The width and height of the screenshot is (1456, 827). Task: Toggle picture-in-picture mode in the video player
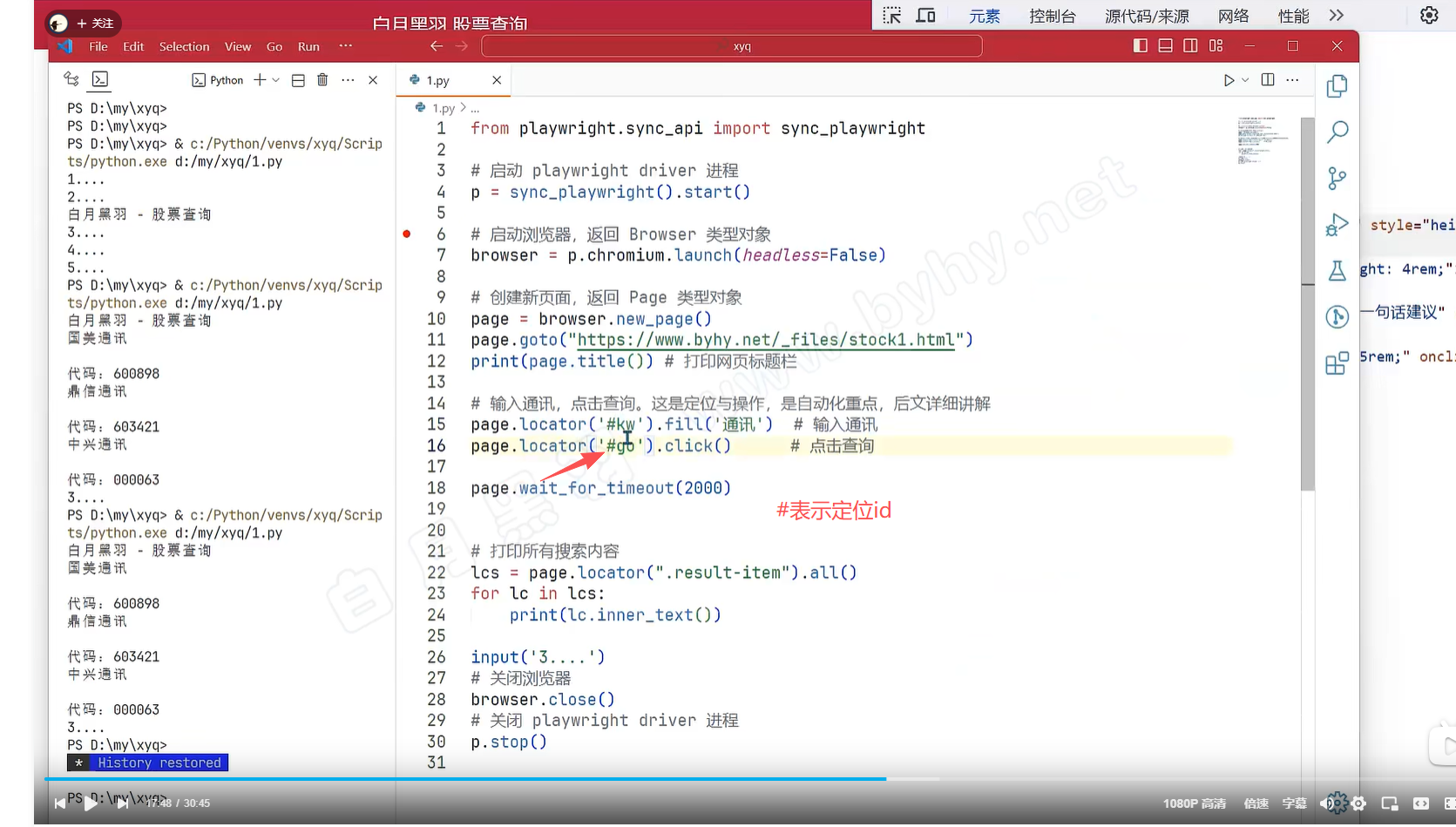point(1390,803)
